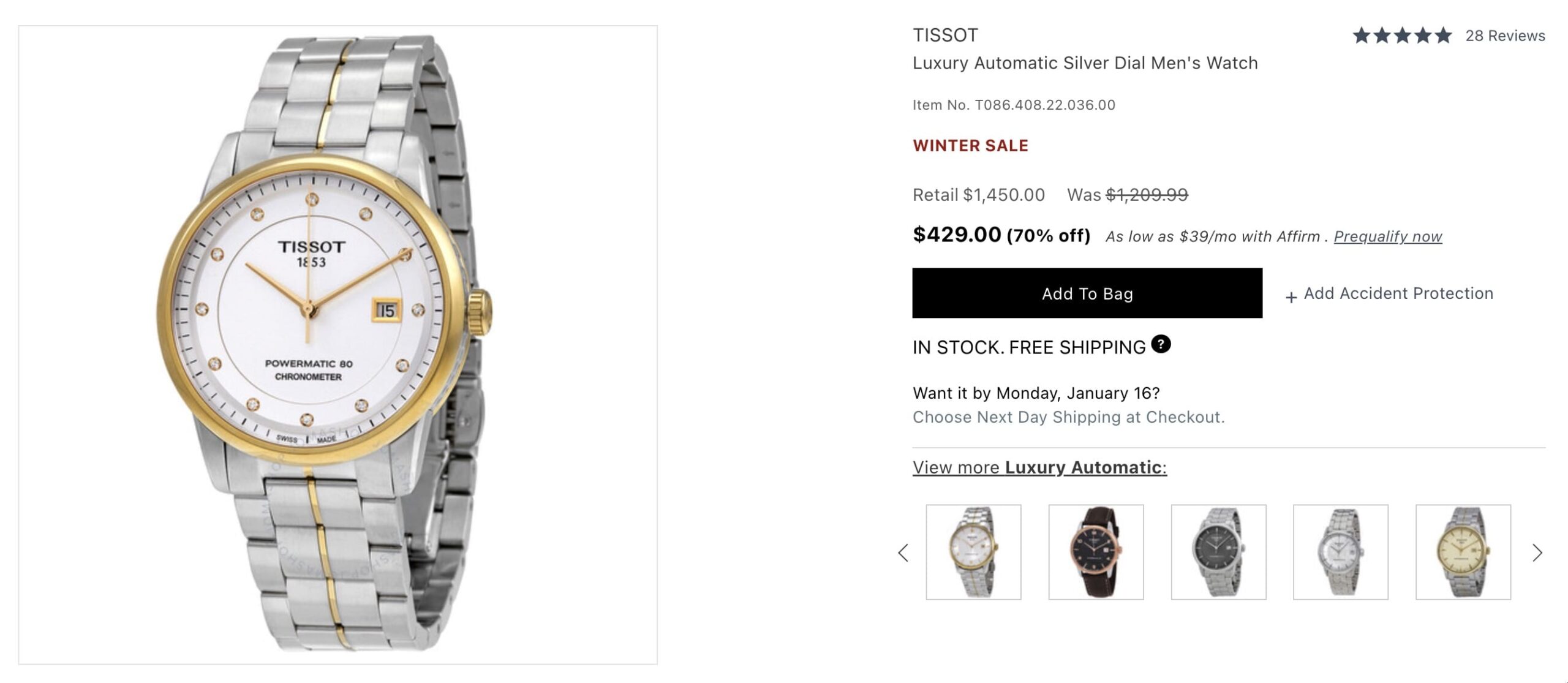Click the Prequalify now Affirm link
The width and height of the screenshot is (1568, 683).
[1387, 236]
